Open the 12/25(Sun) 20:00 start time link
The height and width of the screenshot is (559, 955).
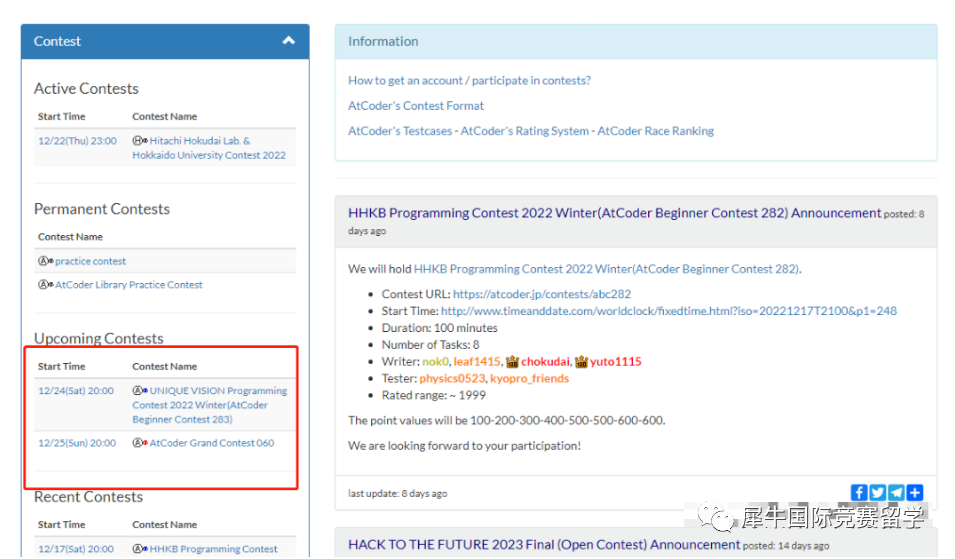[77, 443]
